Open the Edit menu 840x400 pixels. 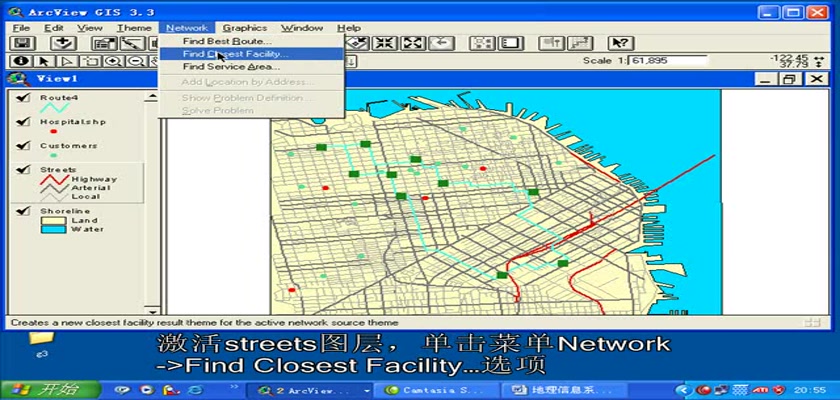[54, 28]
